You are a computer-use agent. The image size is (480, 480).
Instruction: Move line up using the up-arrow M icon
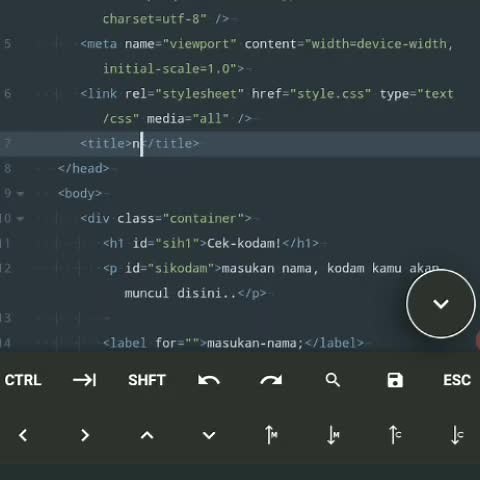coord(271,435)
